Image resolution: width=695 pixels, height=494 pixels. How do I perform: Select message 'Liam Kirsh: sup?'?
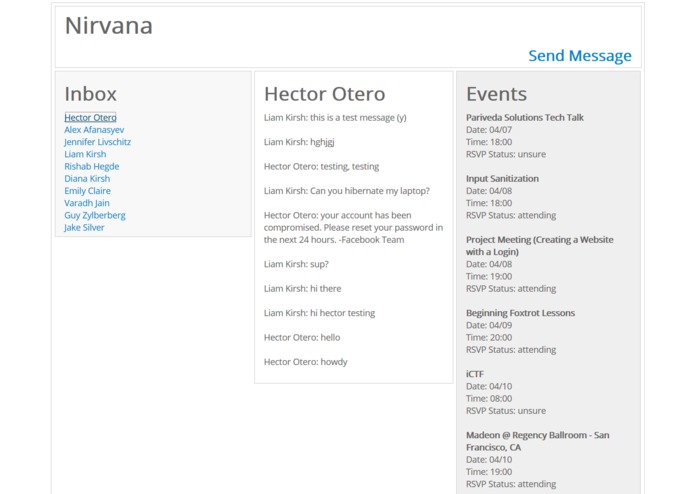[296, 264]
